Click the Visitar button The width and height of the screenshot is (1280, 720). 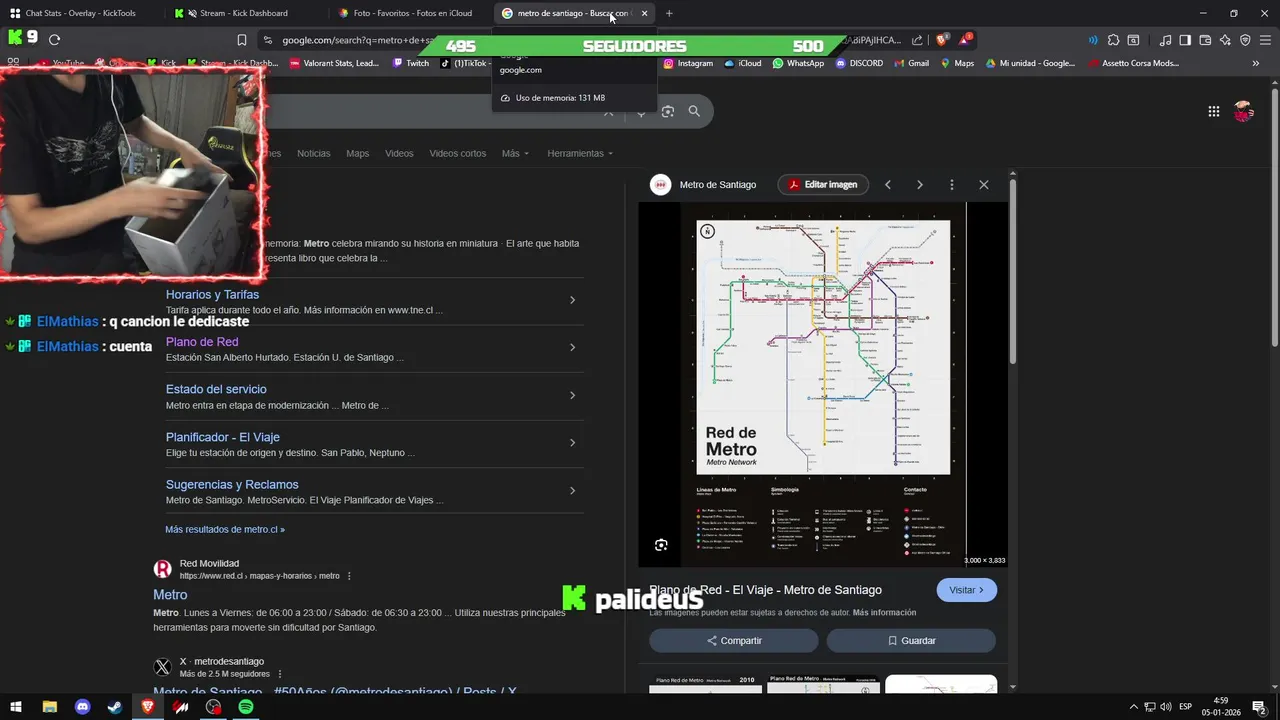click(x=967, y=590)
